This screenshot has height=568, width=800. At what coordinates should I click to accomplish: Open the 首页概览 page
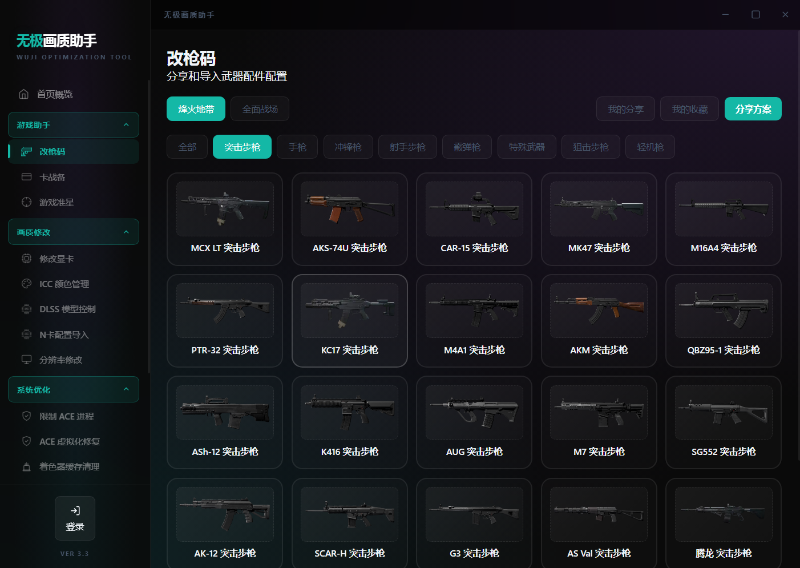tap(73, 94)
